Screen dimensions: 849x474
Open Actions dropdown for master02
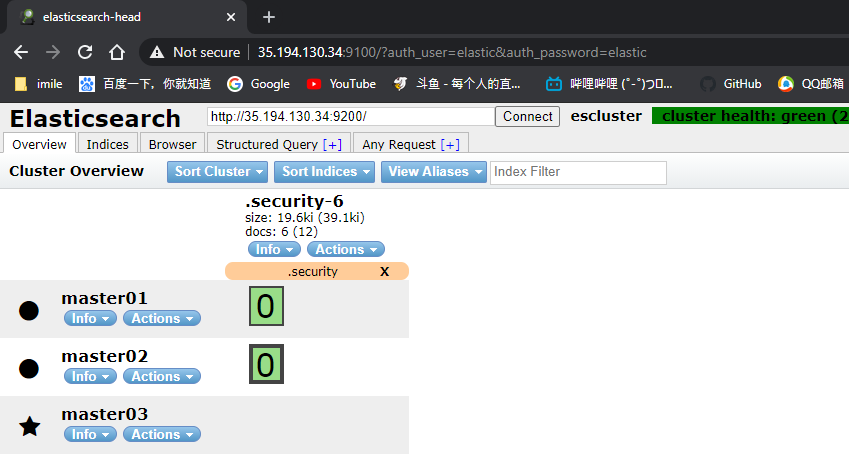coord(162,376)
